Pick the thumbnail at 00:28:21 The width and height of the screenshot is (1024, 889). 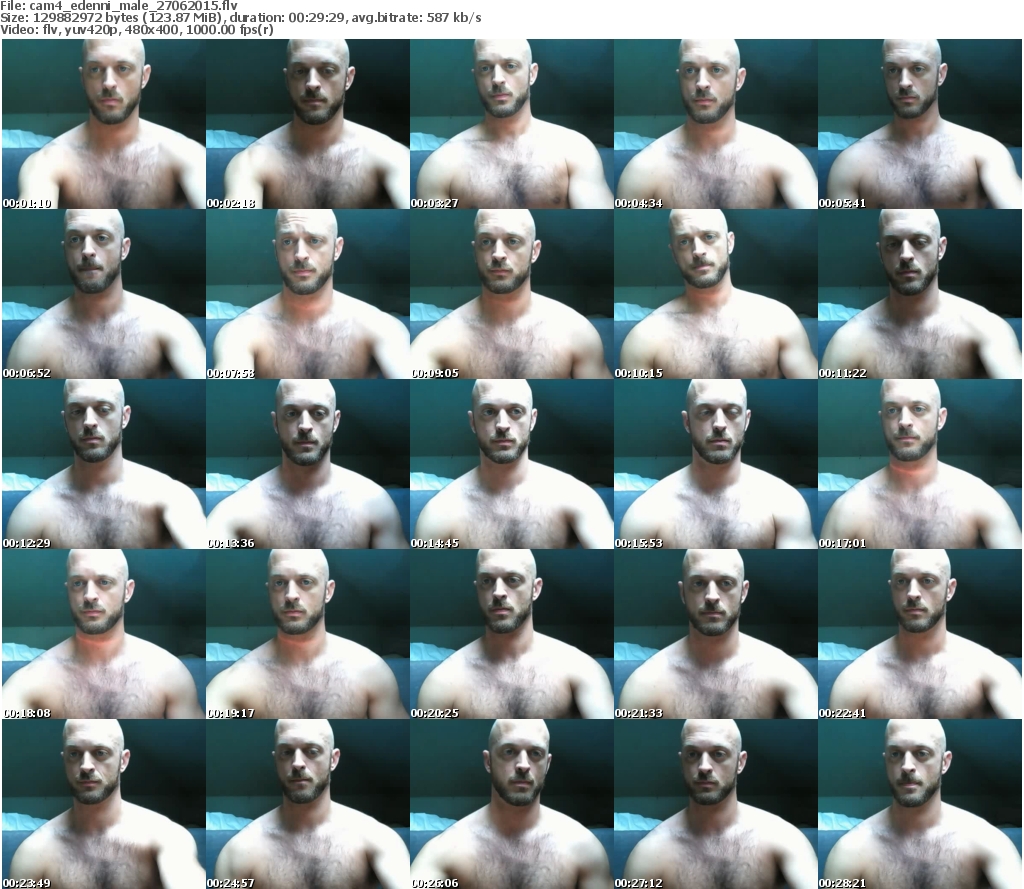tap(920, 803)
